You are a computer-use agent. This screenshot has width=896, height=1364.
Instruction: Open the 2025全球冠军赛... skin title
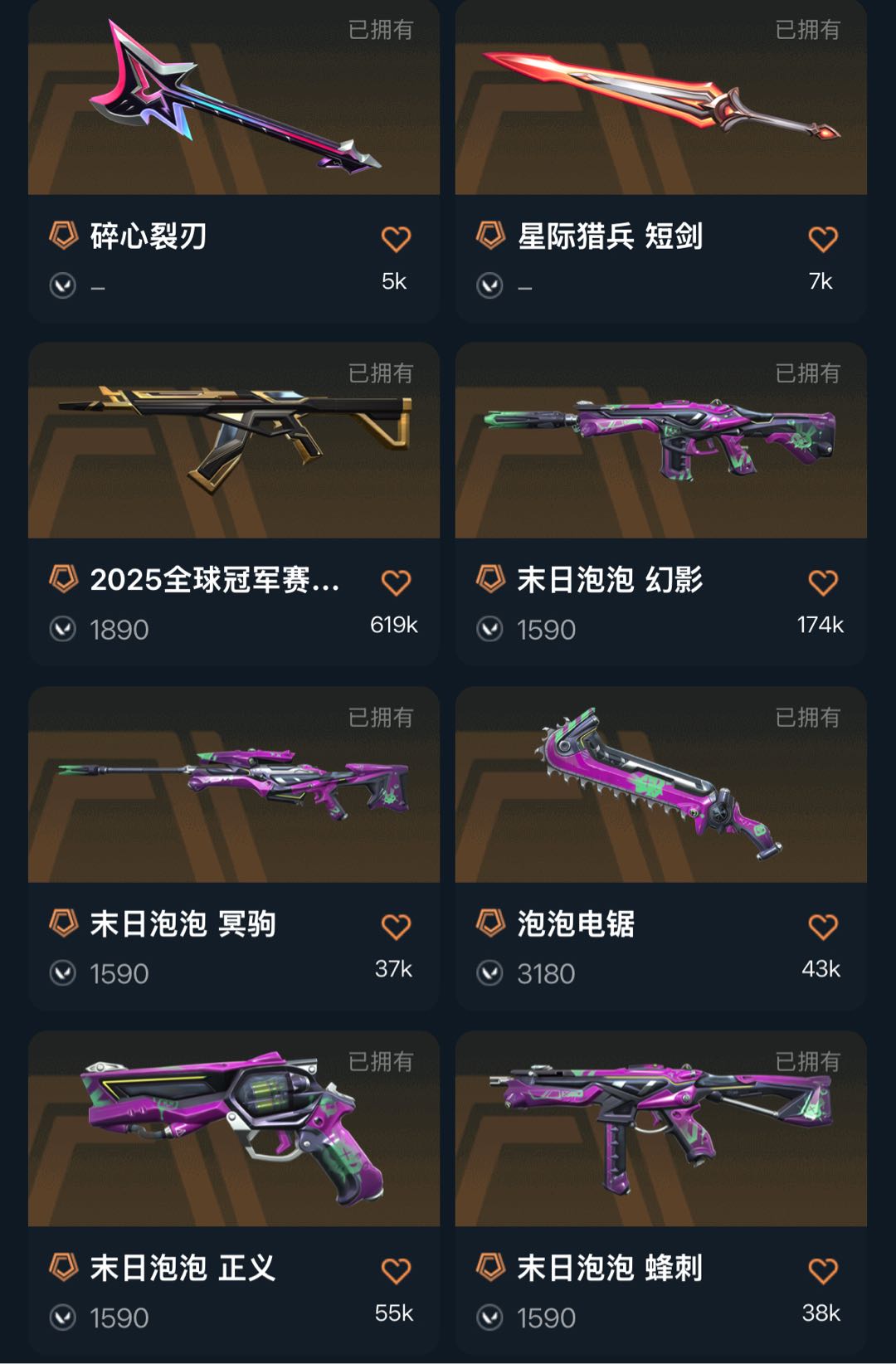coord(215,579)
